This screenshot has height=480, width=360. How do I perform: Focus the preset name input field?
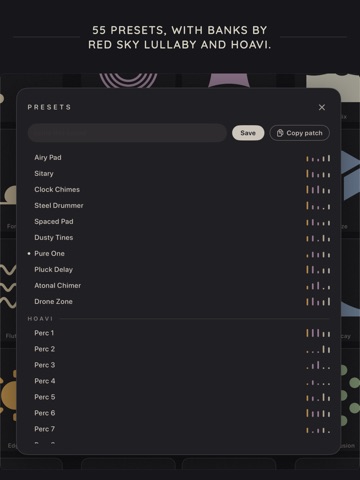pyautogui.click(x=127, y=133)
